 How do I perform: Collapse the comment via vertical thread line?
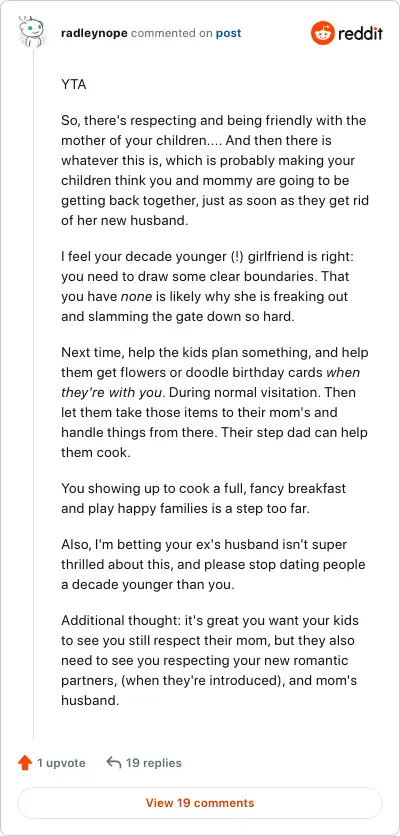pos(34,395)
